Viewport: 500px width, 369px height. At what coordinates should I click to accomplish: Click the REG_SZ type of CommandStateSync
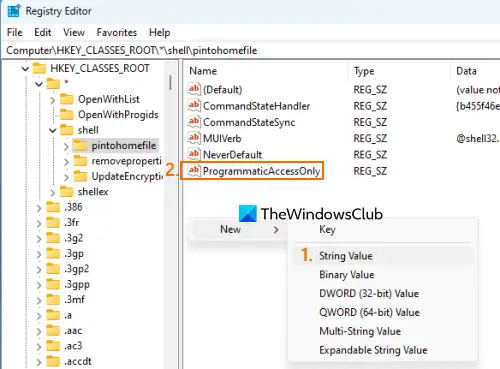pyautogui.click(x=370, y=122)
